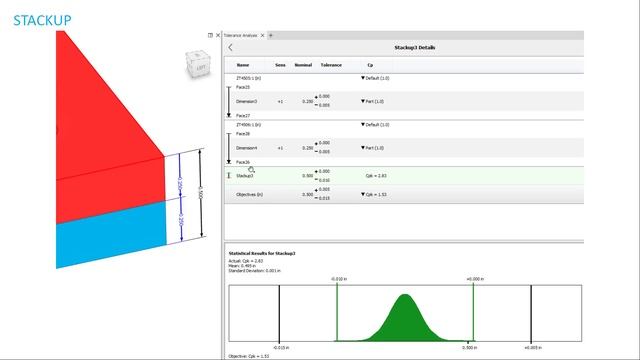
Task: Select the blue part in the 3D viewport
Action: [x=112, y=234]
